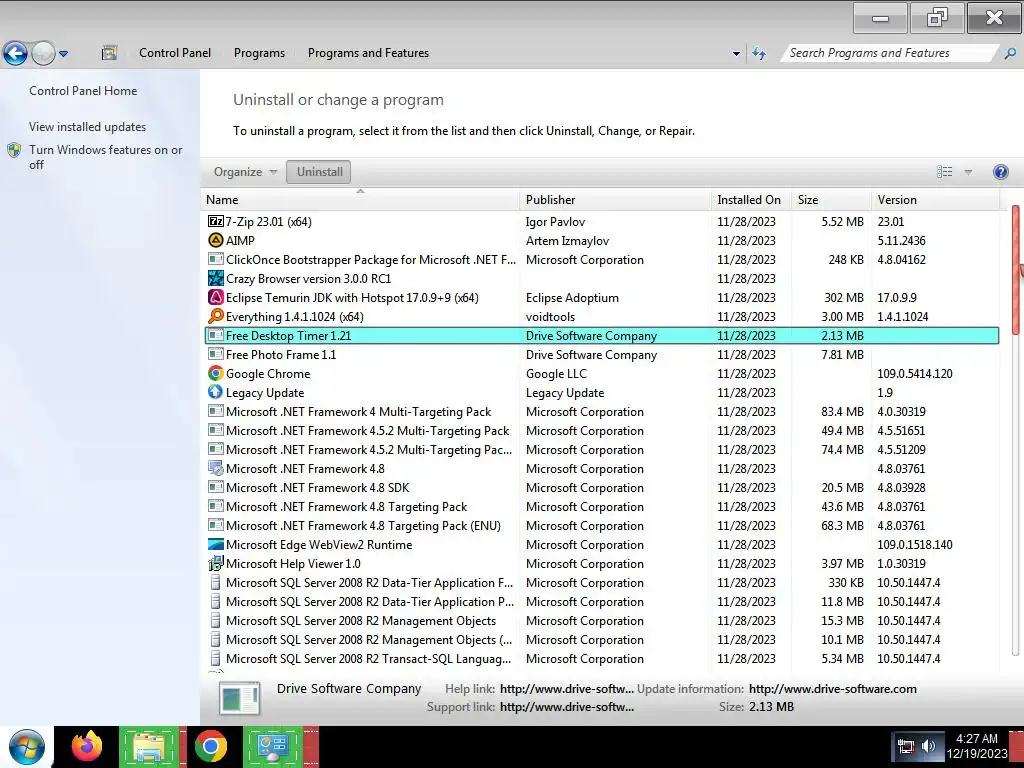Viewport: 1024px width, 768px height.
Task: Select the Free Desktop Timer 1.21 row
Action: [x=601, y=336]
